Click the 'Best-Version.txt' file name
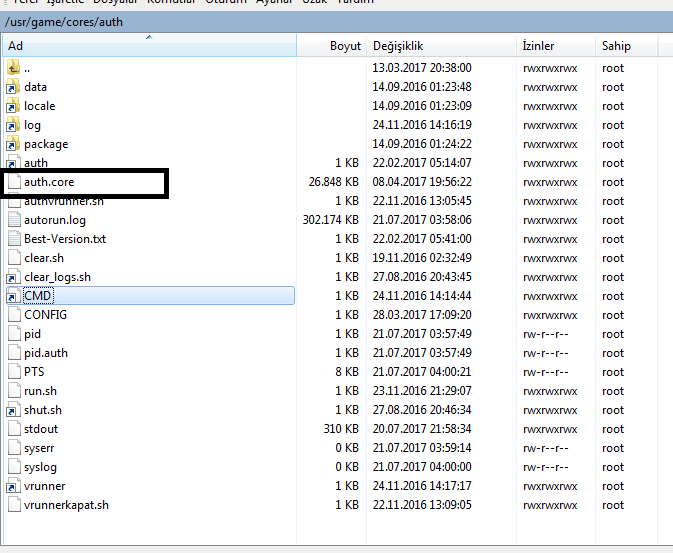The image size is (673, 553). (65, 239)
